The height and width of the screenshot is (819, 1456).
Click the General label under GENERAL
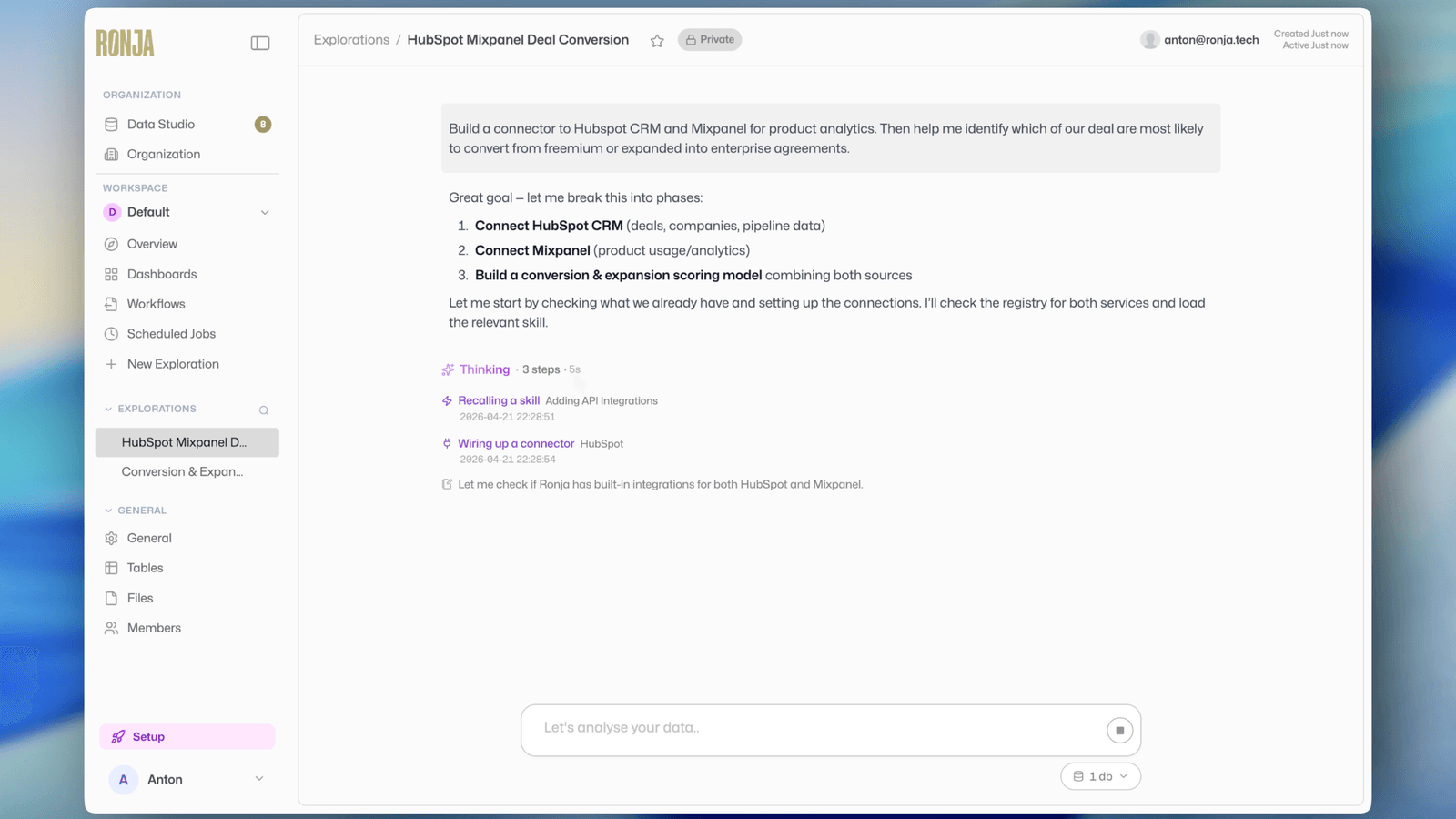pos(149,538)
